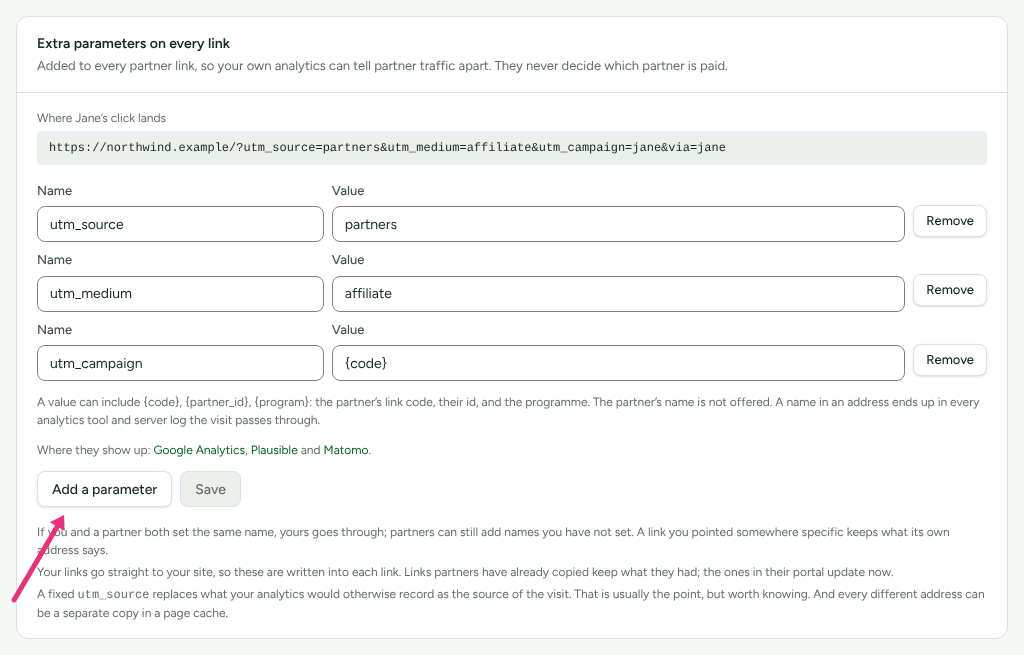Click the 'Where Jane's click lands' label
Viewport: 1024px width, 655px height.
[101, 118]
